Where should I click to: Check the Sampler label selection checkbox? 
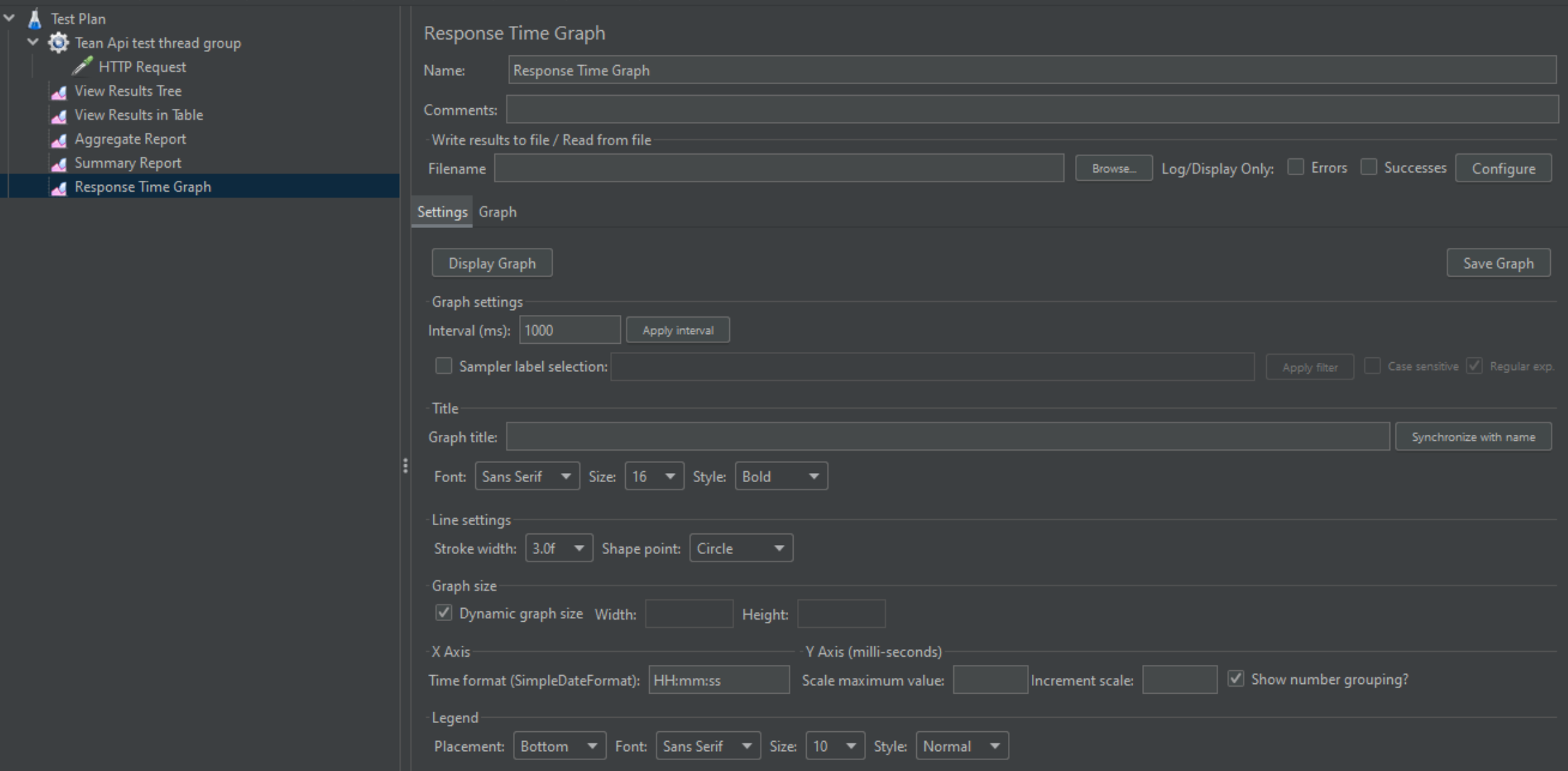[444, 366]
